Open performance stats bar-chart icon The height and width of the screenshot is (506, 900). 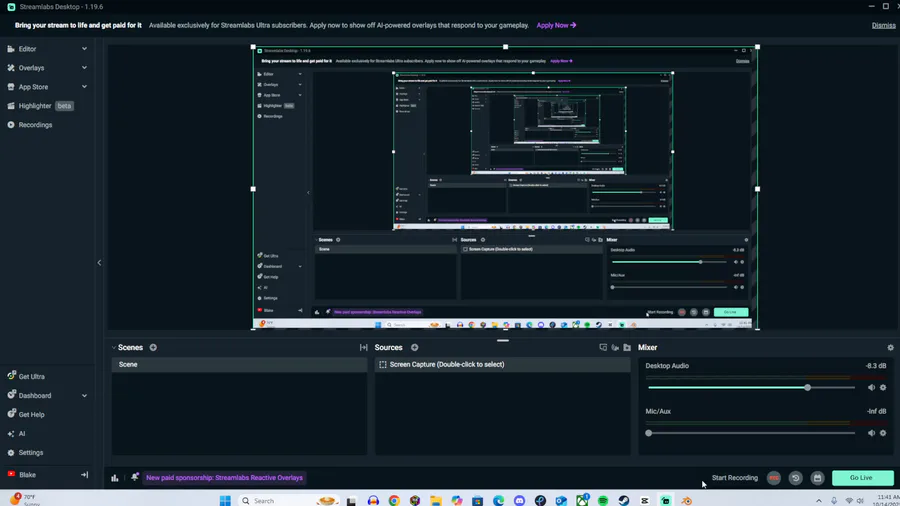tap(115, 477)
